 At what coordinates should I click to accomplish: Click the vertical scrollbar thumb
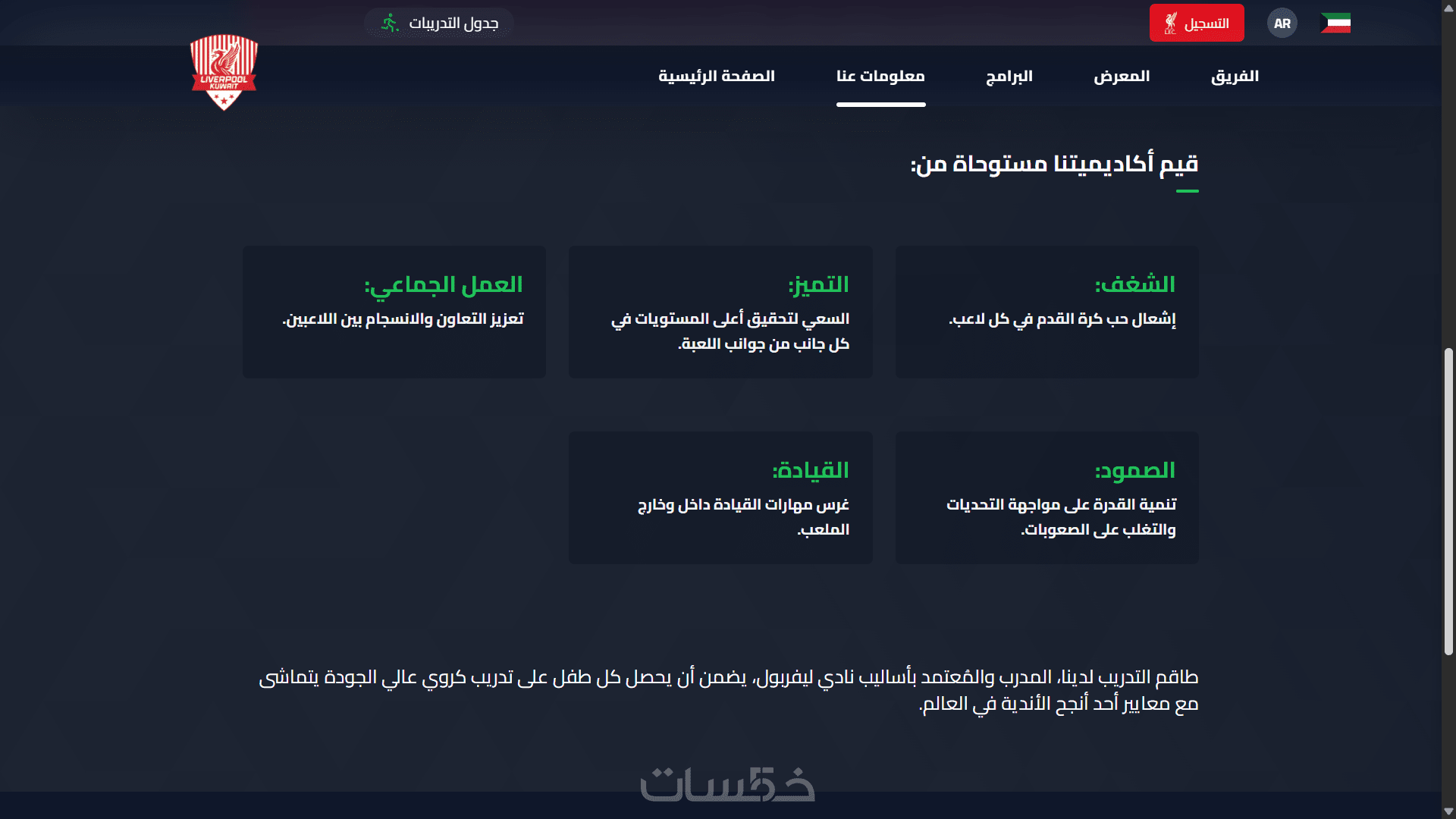1448,500
